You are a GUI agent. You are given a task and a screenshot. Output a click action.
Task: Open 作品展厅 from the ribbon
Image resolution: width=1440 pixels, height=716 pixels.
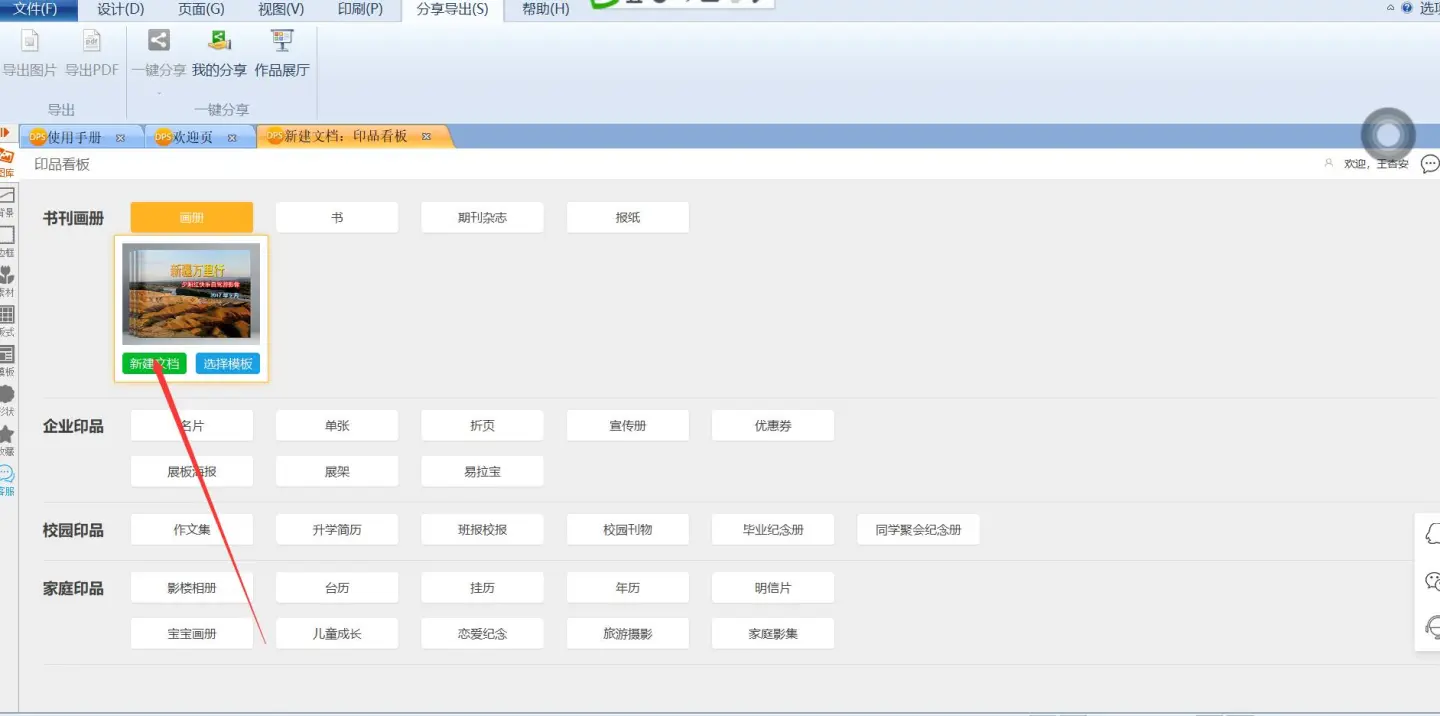tap(282, 53)
